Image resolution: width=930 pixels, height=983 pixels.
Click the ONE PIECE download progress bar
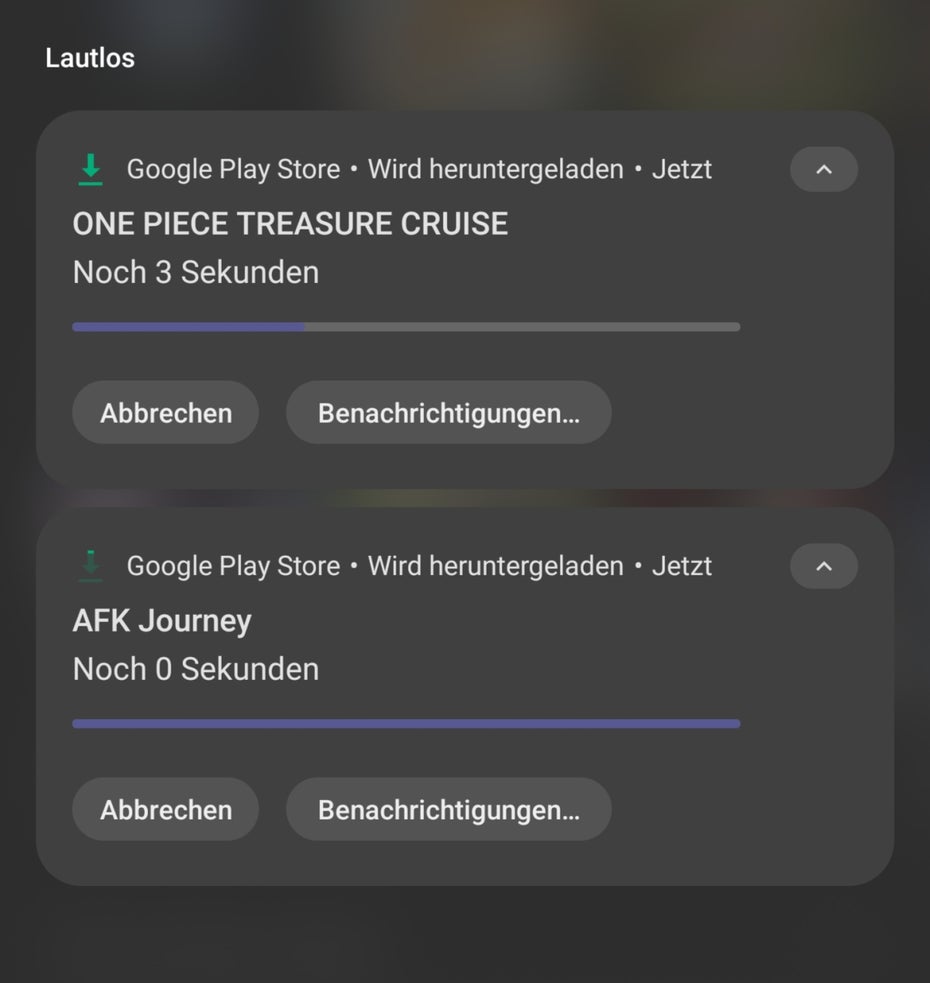pos(406,327)
